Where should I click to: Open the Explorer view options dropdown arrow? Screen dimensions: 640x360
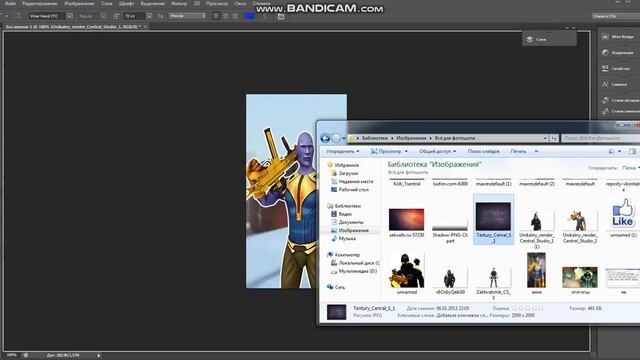(x=619, y=151)
